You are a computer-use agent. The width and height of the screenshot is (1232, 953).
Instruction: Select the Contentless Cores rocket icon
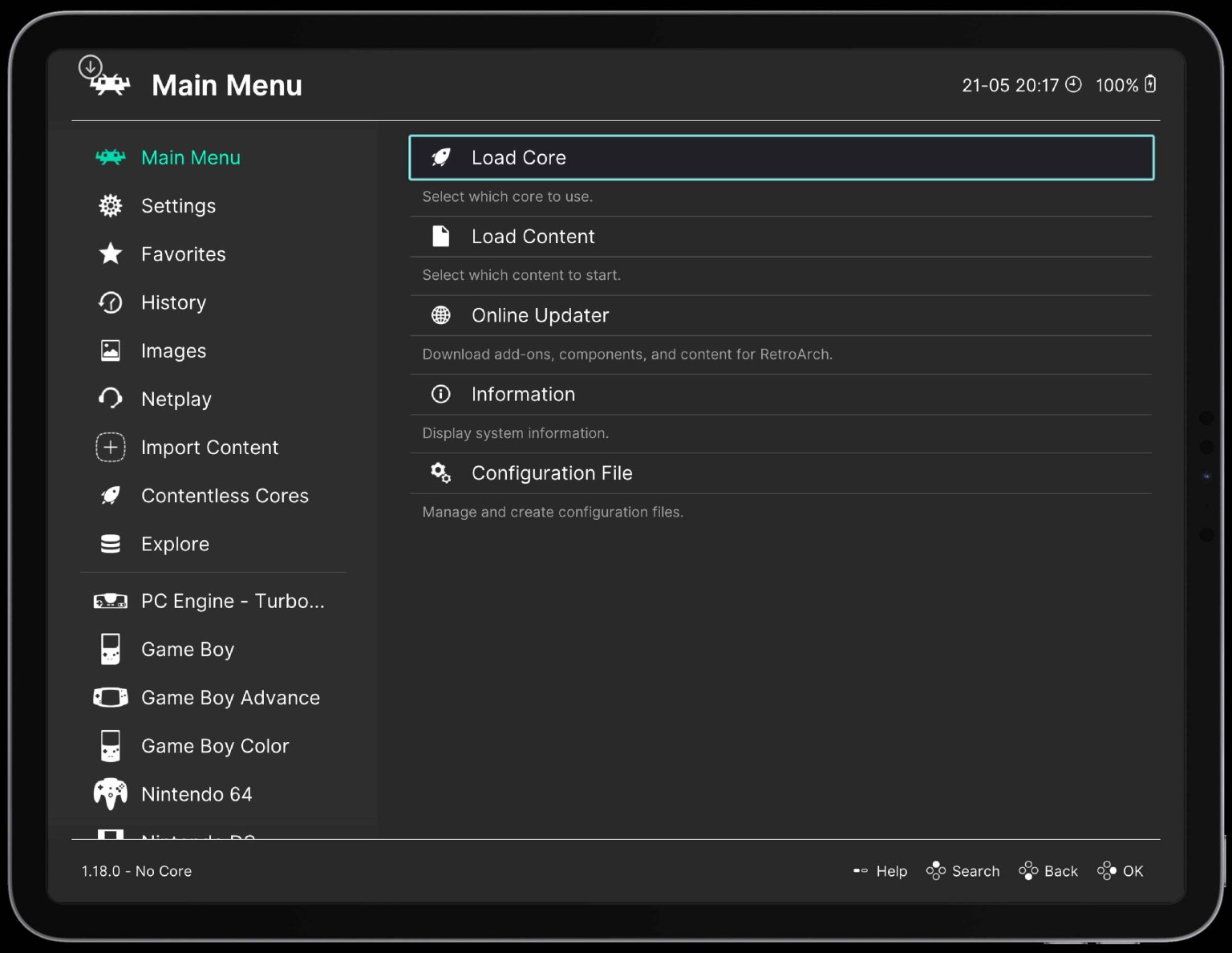(x=110, y=495)
